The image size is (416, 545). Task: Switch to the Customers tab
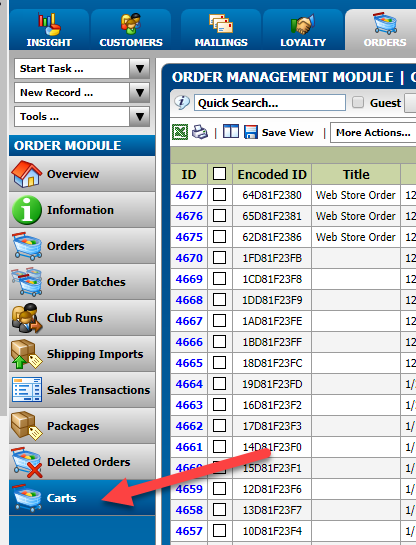pos(131,30)
